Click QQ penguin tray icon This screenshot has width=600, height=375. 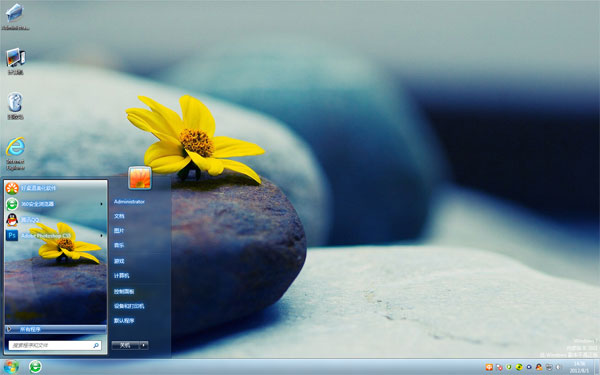click(x=539, y=367)
